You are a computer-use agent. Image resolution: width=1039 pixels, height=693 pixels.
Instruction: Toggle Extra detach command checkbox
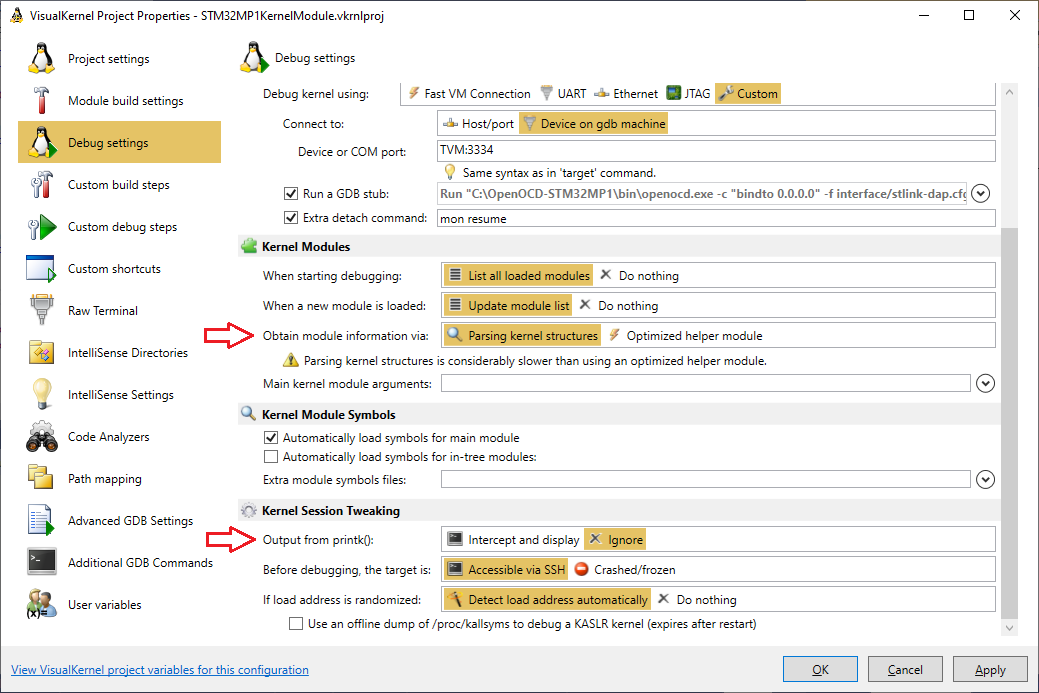point(291,217)
